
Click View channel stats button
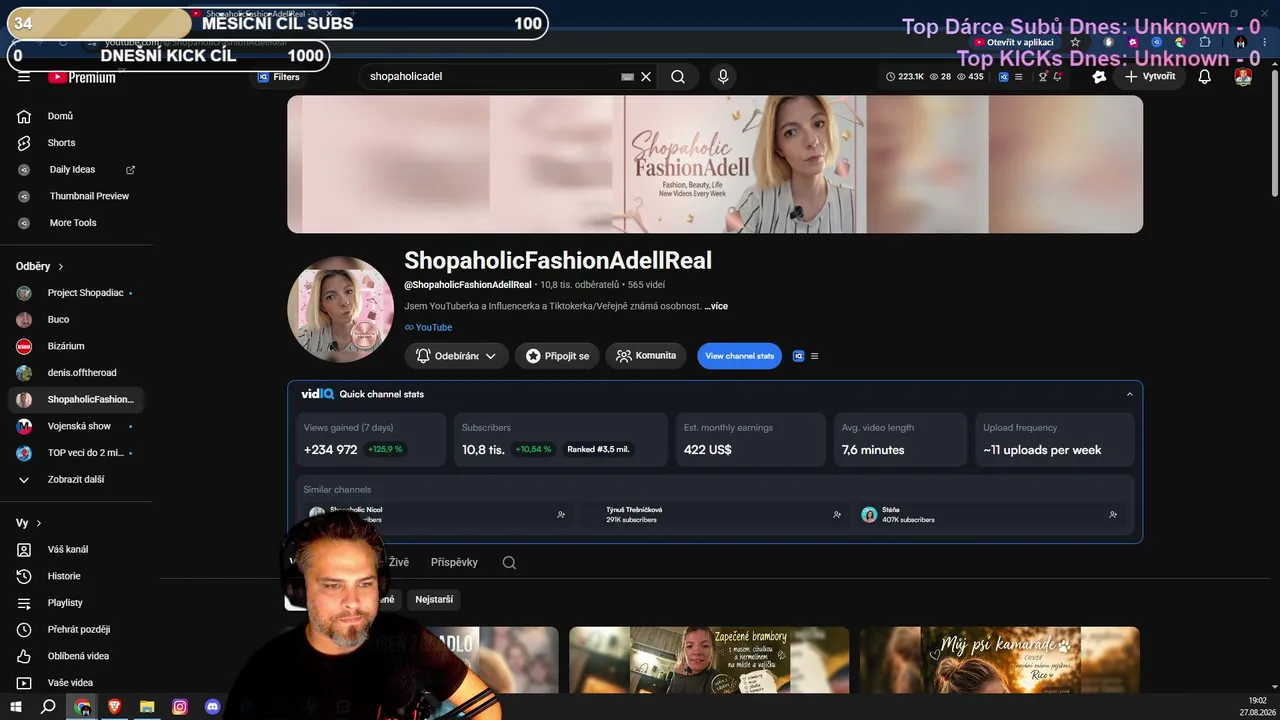pyautogui.click(x=739, y=356)
